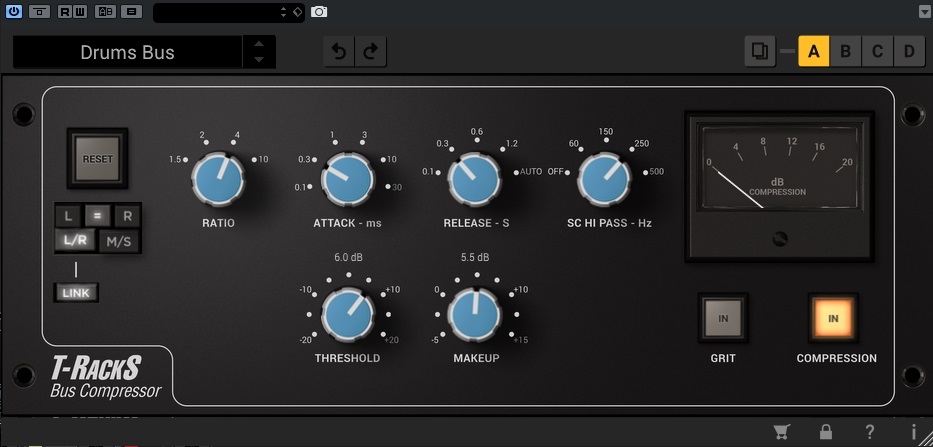
Task: Switch to setting slot C
Action: click(x=877, y=51)
